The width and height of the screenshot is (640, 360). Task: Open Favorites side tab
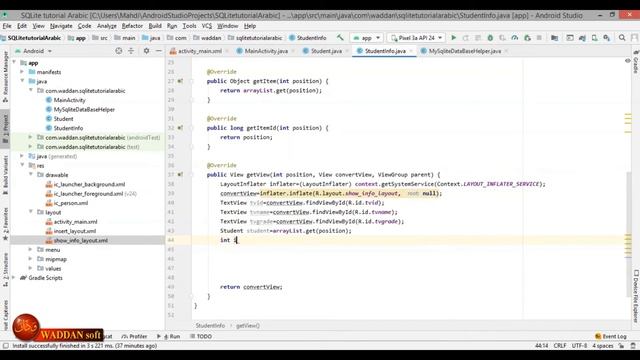click(5, 223)
